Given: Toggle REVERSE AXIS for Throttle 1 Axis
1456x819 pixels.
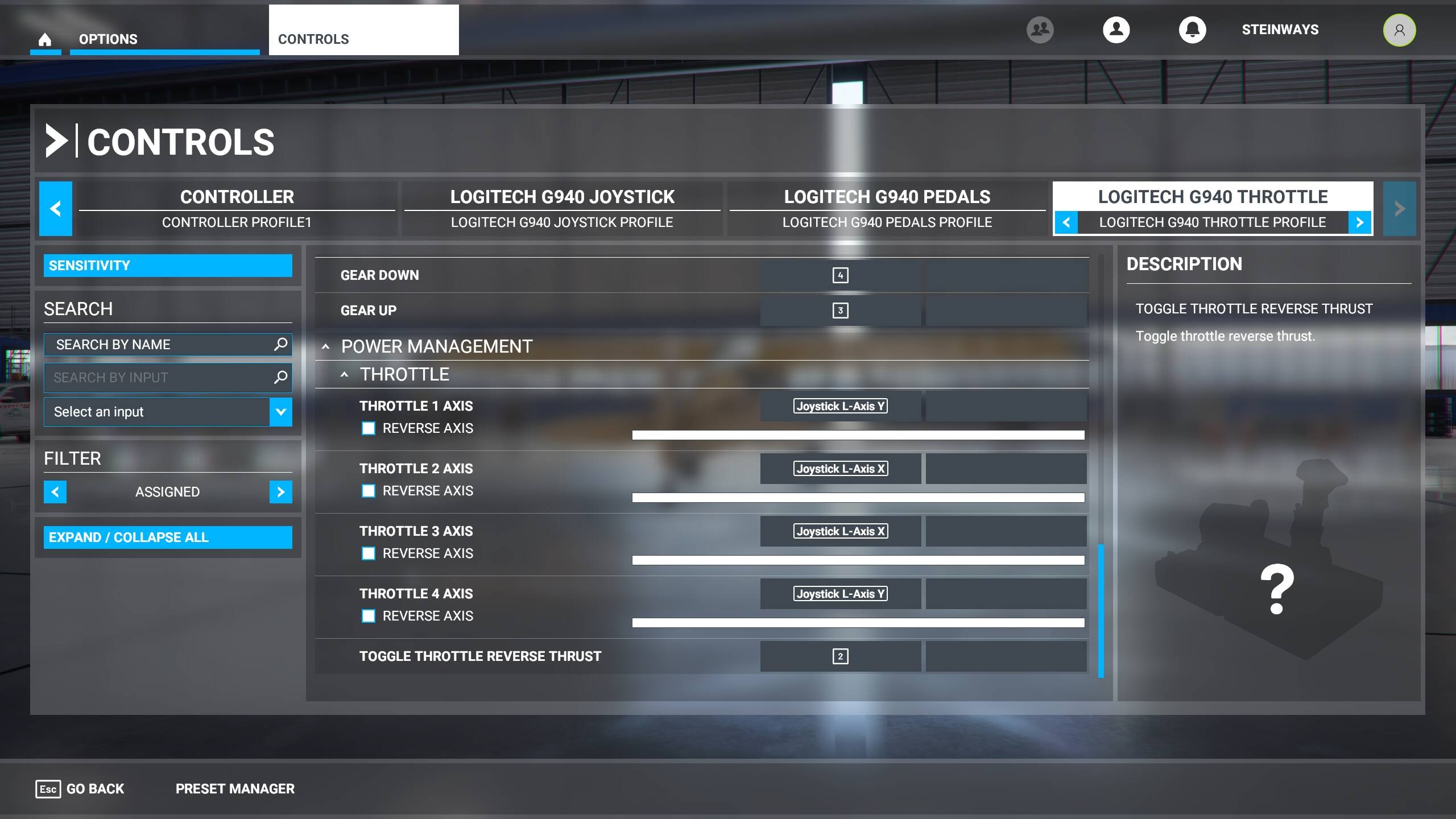Looking at the screenshot, I should pos(370,428).
